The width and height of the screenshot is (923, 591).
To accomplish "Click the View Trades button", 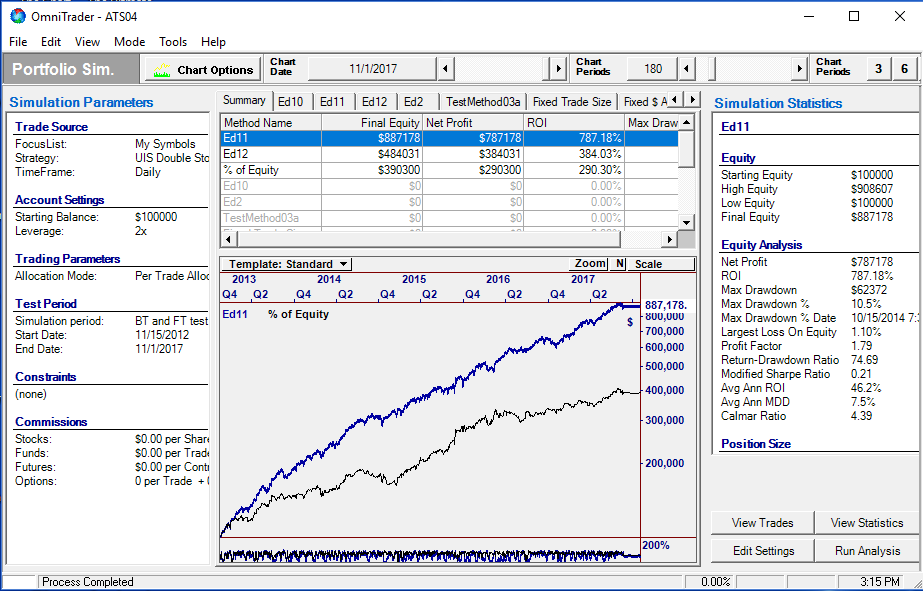I will coord(762,523).
